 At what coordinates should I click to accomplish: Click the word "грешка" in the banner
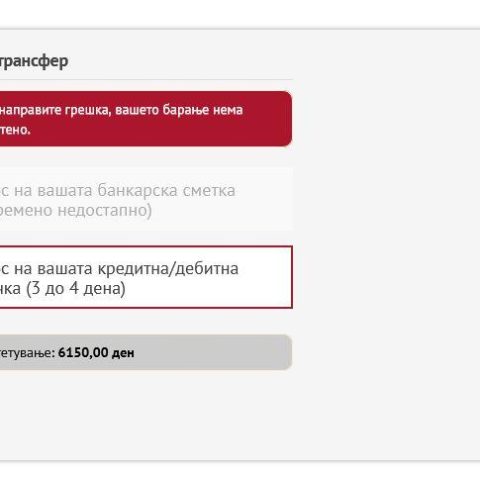click(x=88, y=110)
